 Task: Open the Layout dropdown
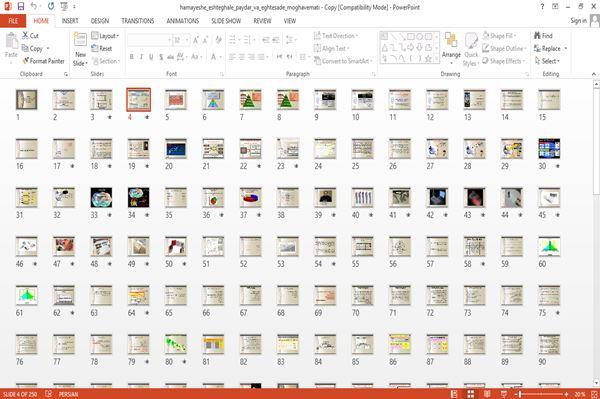[106, 36]
